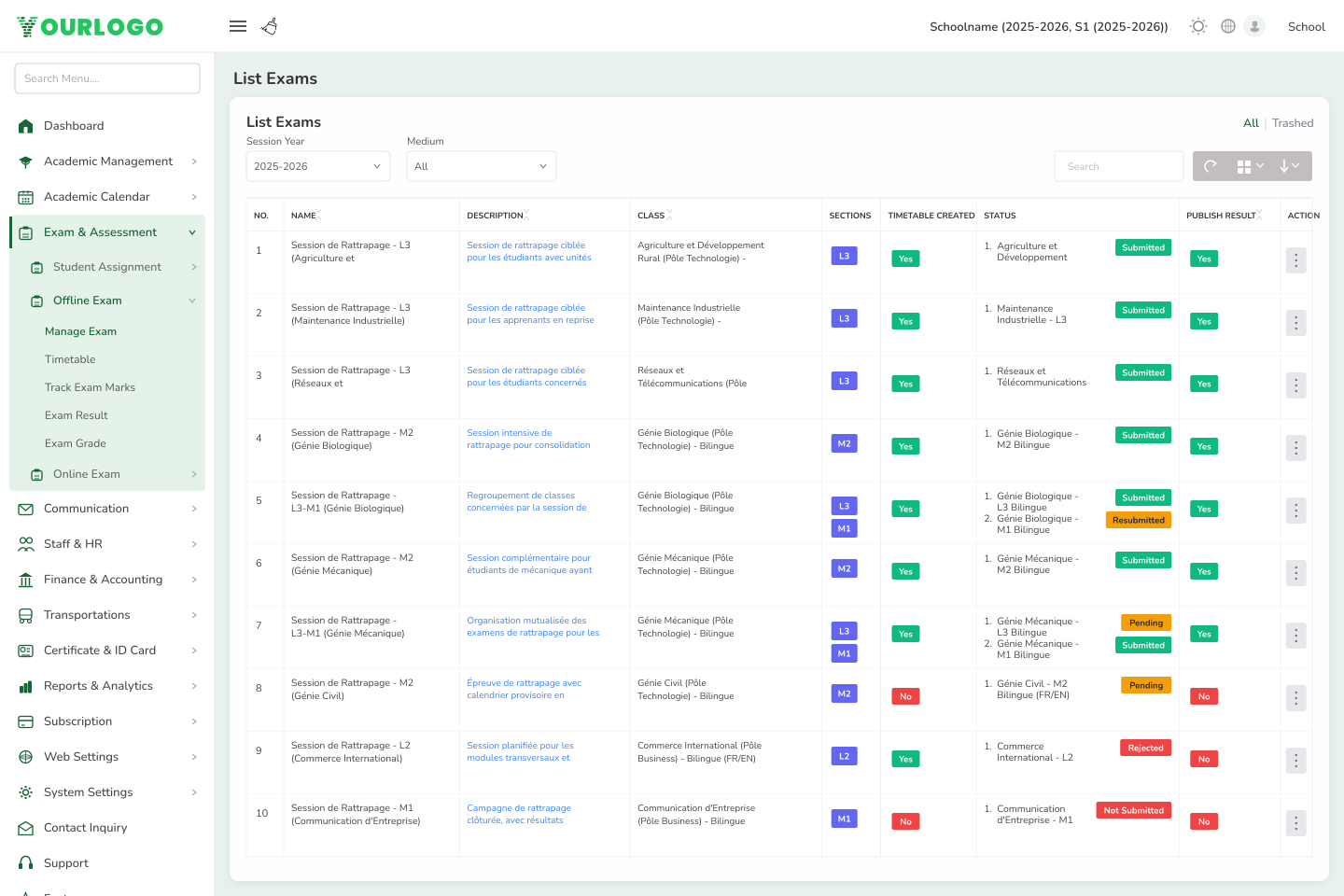Open action menu for exam row 9
The height and width of the screenshot is (896, 1344).
[1295, 761]
